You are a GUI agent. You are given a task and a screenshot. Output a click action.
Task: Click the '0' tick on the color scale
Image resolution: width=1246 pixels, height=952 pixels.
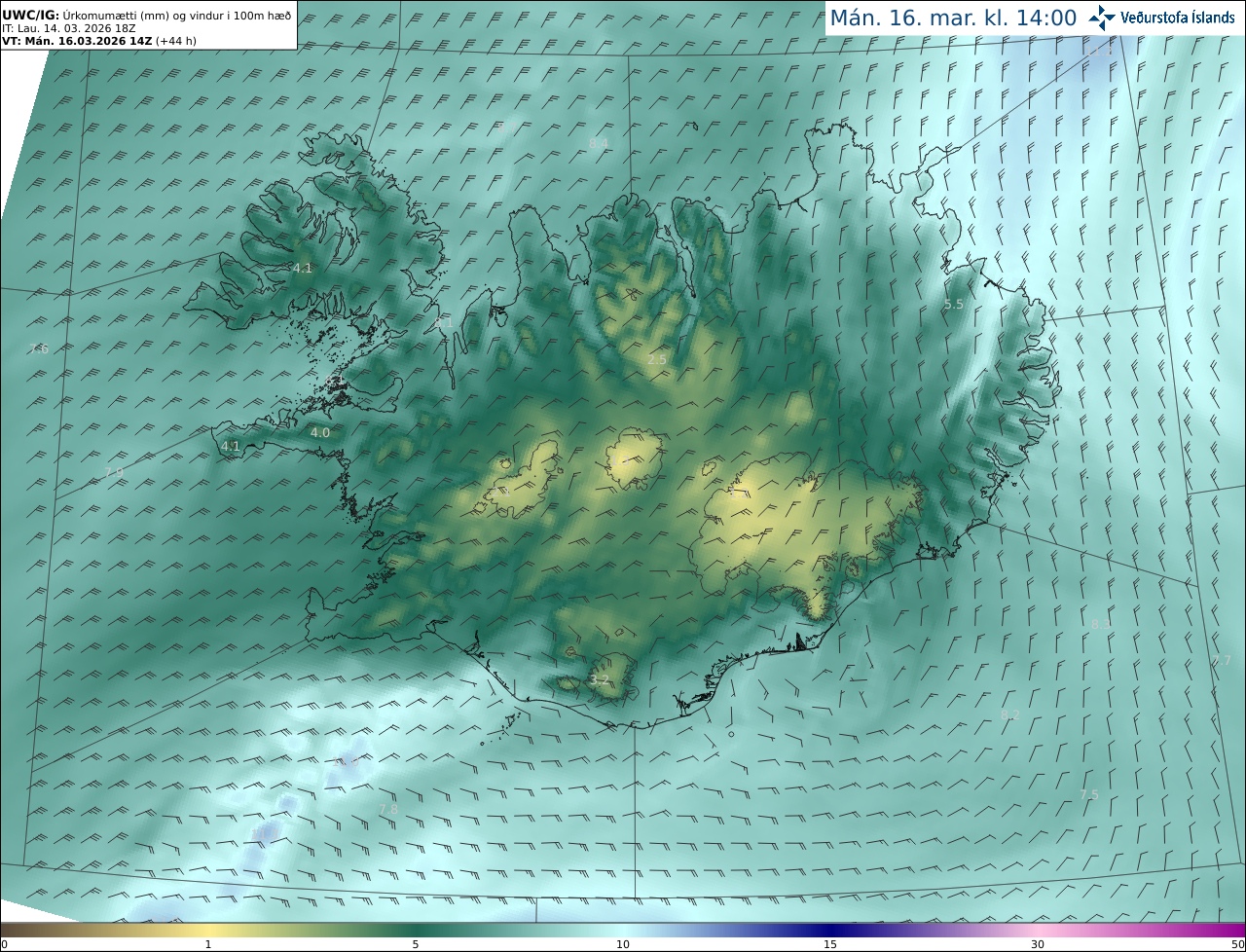(x=4, y=944)
